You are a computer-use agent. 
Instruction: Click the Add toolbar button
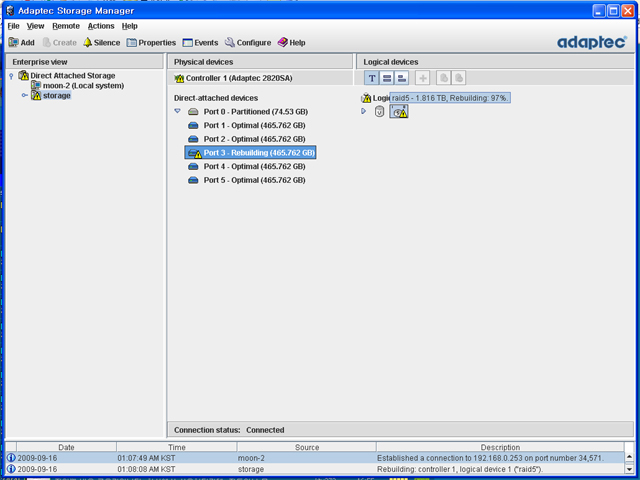click(22, 42)
